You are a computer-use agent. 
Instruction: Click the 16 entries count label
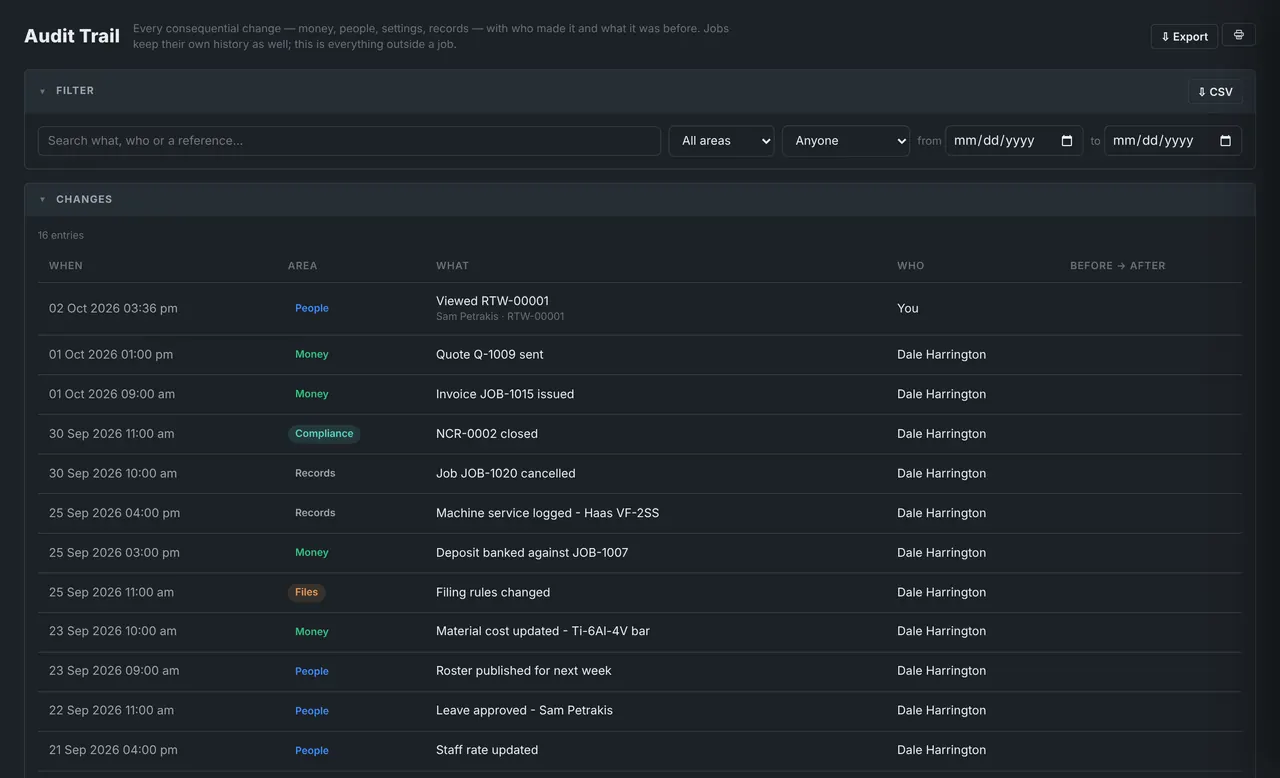tap(61, 236)
